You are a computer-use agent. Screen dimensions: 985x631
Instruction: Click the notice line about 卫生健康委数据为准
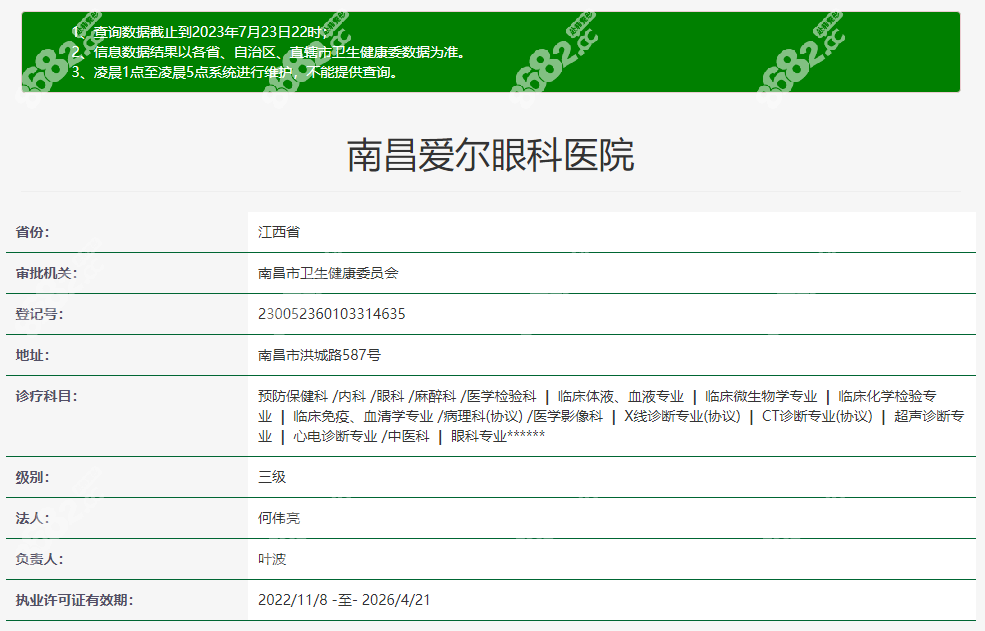[x=271, y=52]
